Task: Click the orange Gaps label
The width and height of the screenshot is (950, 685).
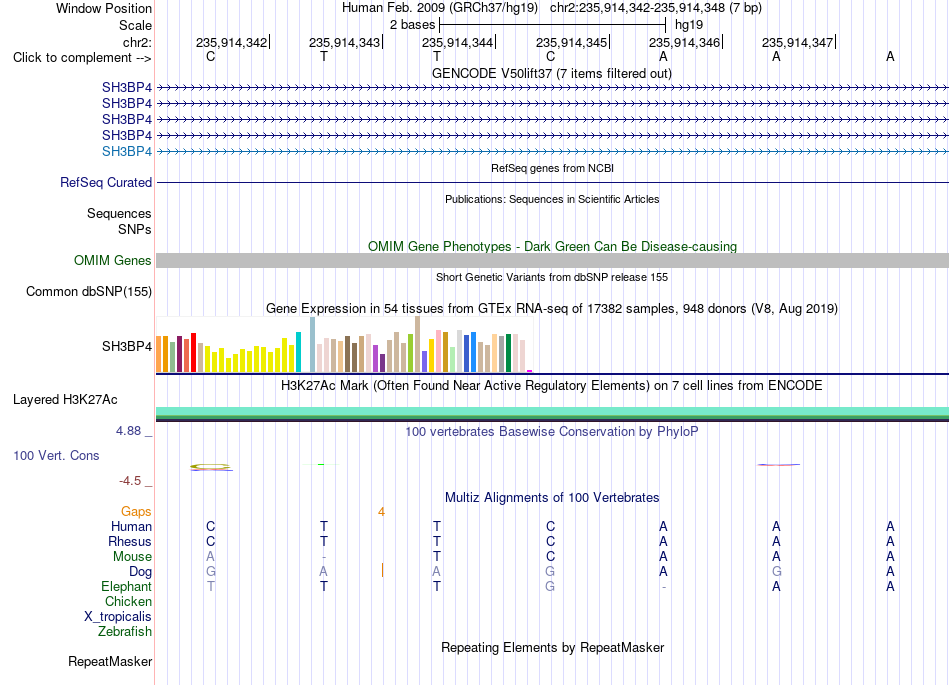Action: tap(136, 512)
